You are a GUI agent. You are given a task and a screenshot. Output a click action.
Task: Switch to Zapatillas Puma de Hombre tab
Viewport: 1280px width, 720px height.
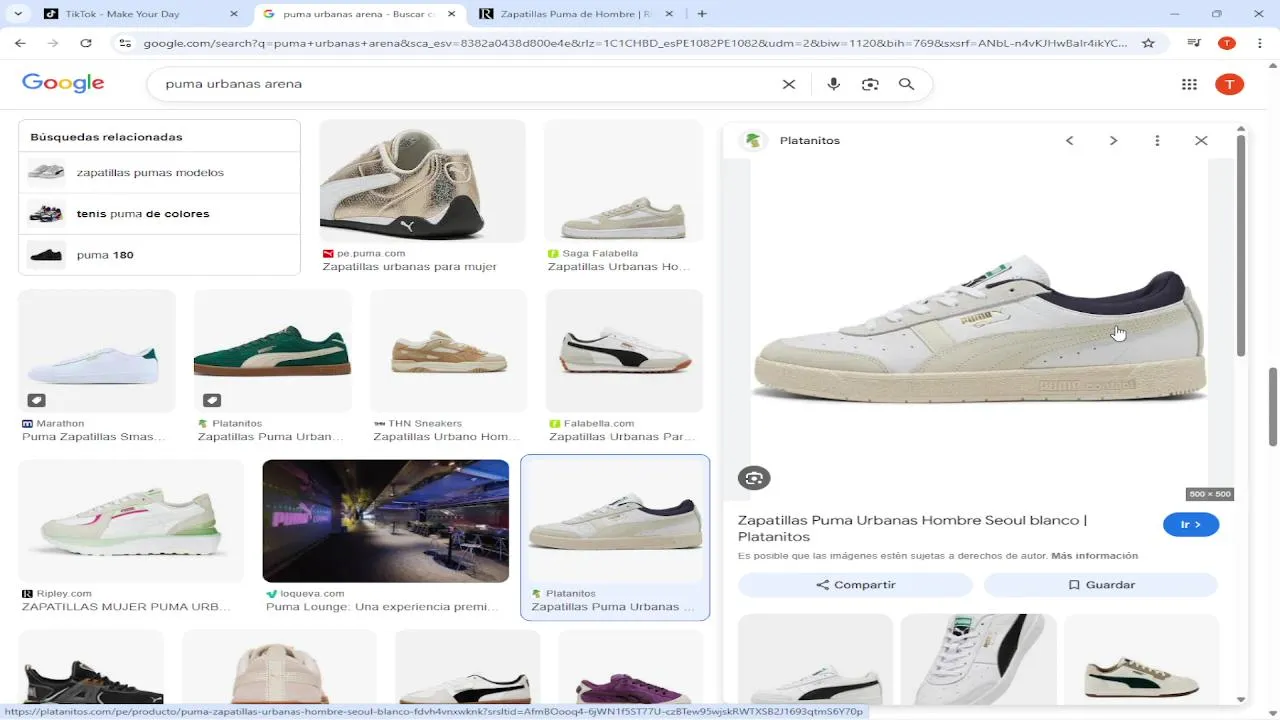point(577,14)
